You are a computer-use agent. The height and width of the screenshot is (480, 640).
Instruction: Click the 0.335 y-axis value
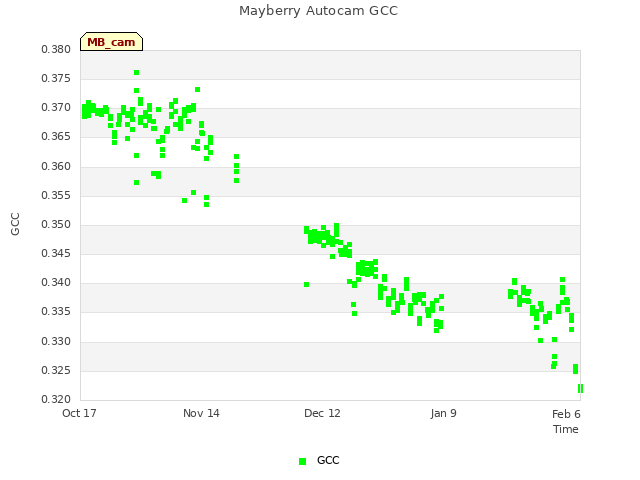(x=56, y=311)
